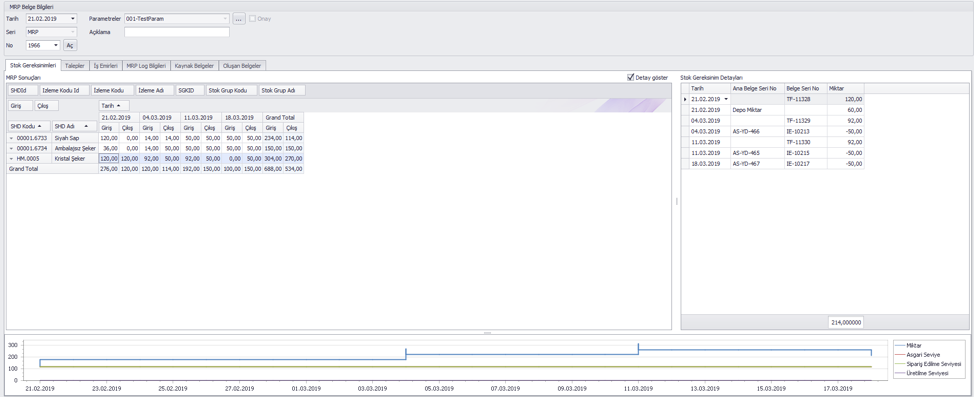Switch to the MRP Log Bilgileri tab
This screenshot has width=974, height=397.
point(147,65)
